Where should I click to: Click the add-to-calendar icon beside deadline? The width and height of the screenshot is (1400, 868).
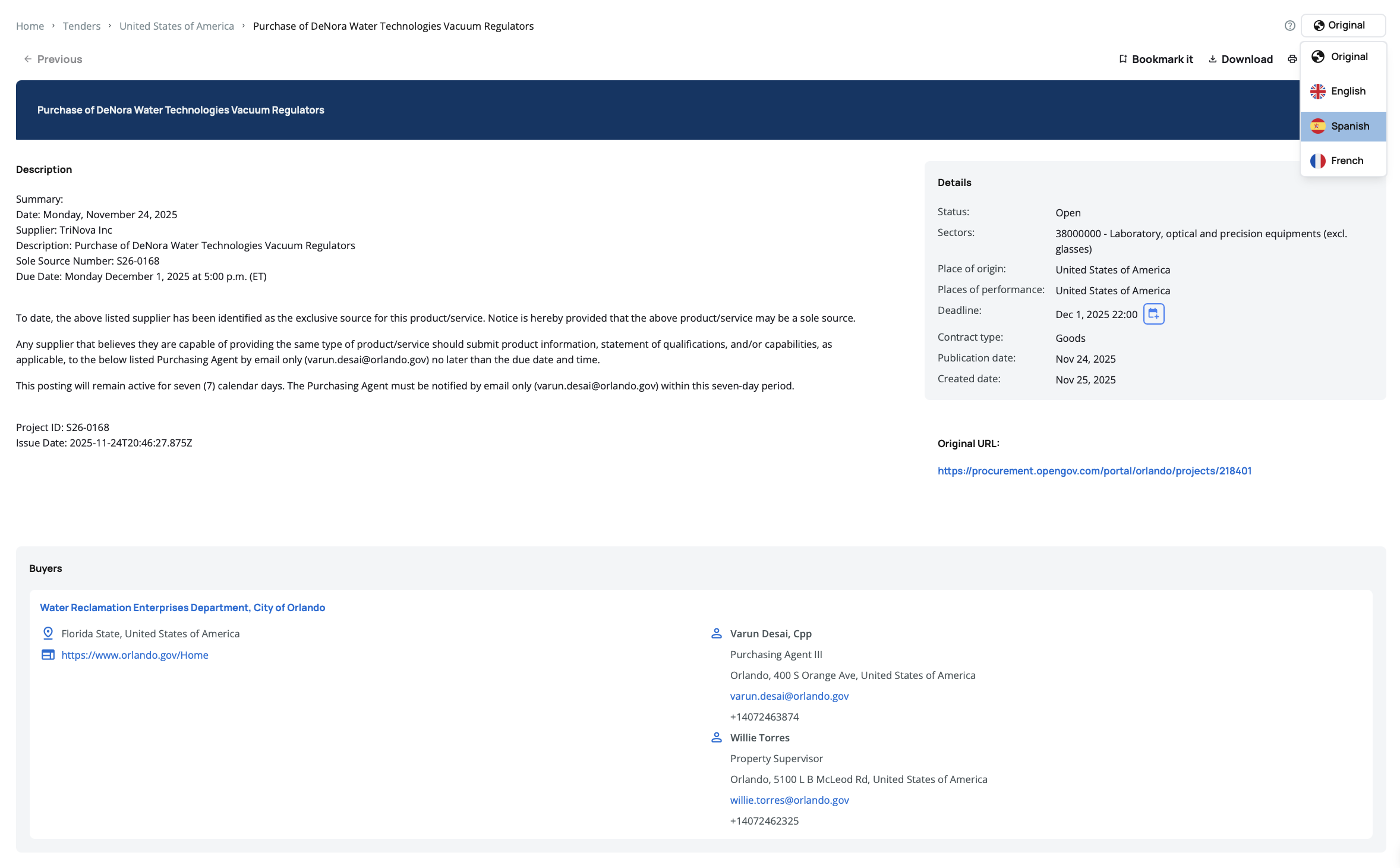click(1153, 314)
